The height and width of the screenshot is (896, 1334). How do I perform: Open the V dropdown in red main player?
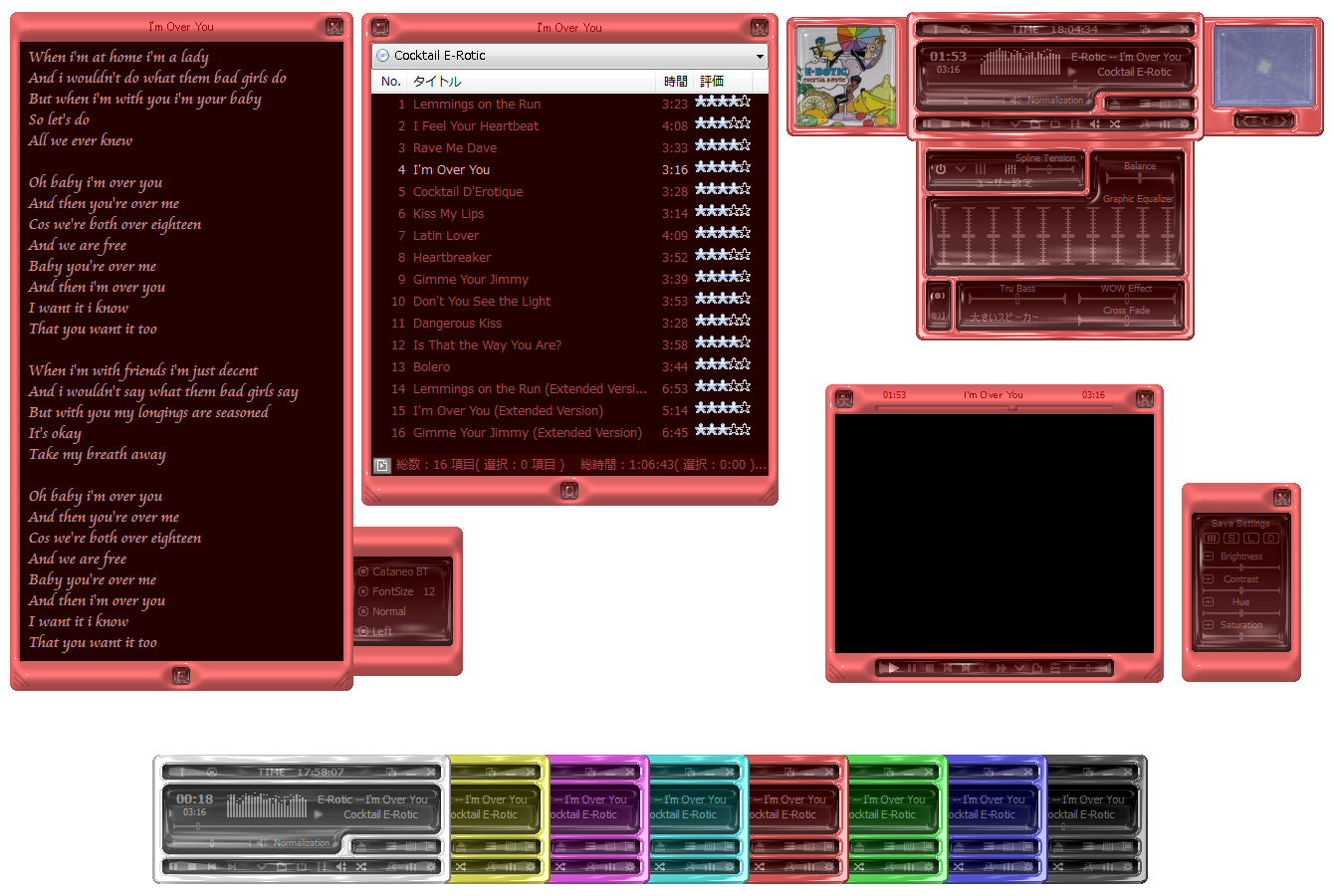point(1015,124)
